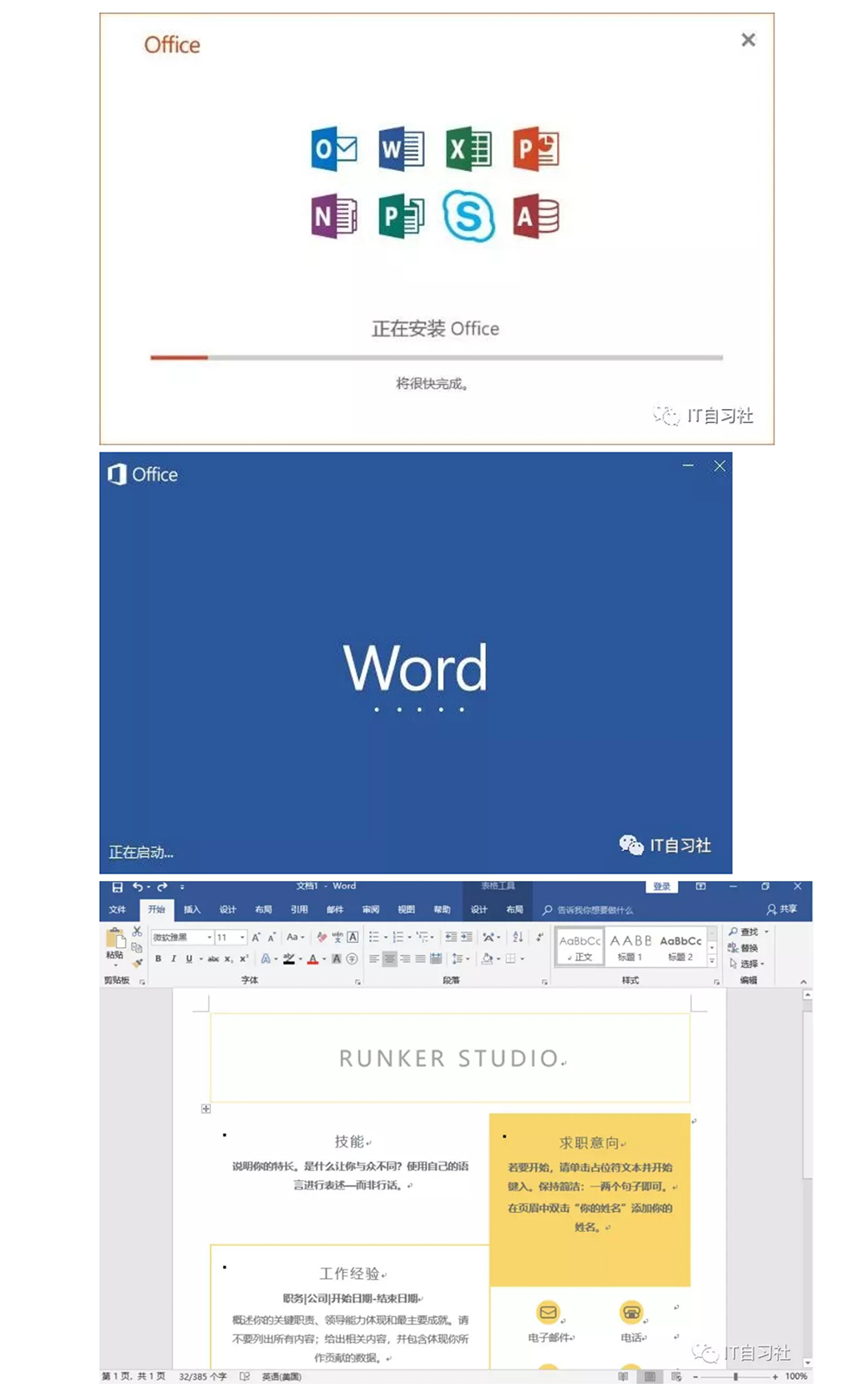Image resolution: width=868 pixels, height=1397 pixels.
Task: Click the 登录 sign-in button
Action: click(661, 886)
